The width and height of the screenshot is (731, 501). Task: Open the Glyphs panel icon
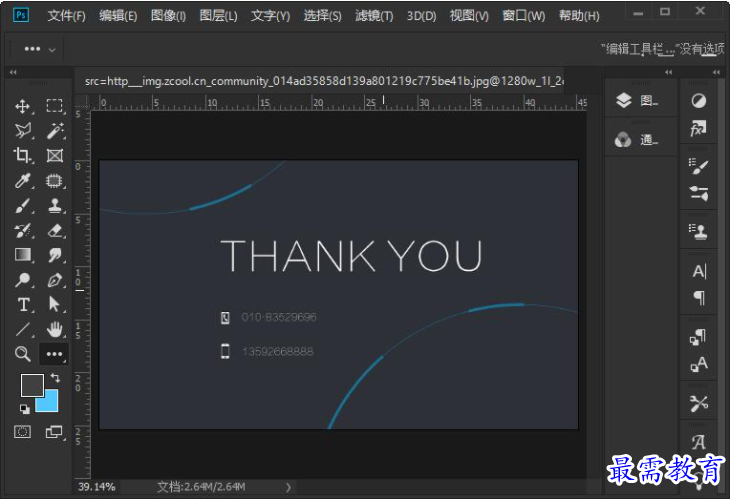[698, 441]
